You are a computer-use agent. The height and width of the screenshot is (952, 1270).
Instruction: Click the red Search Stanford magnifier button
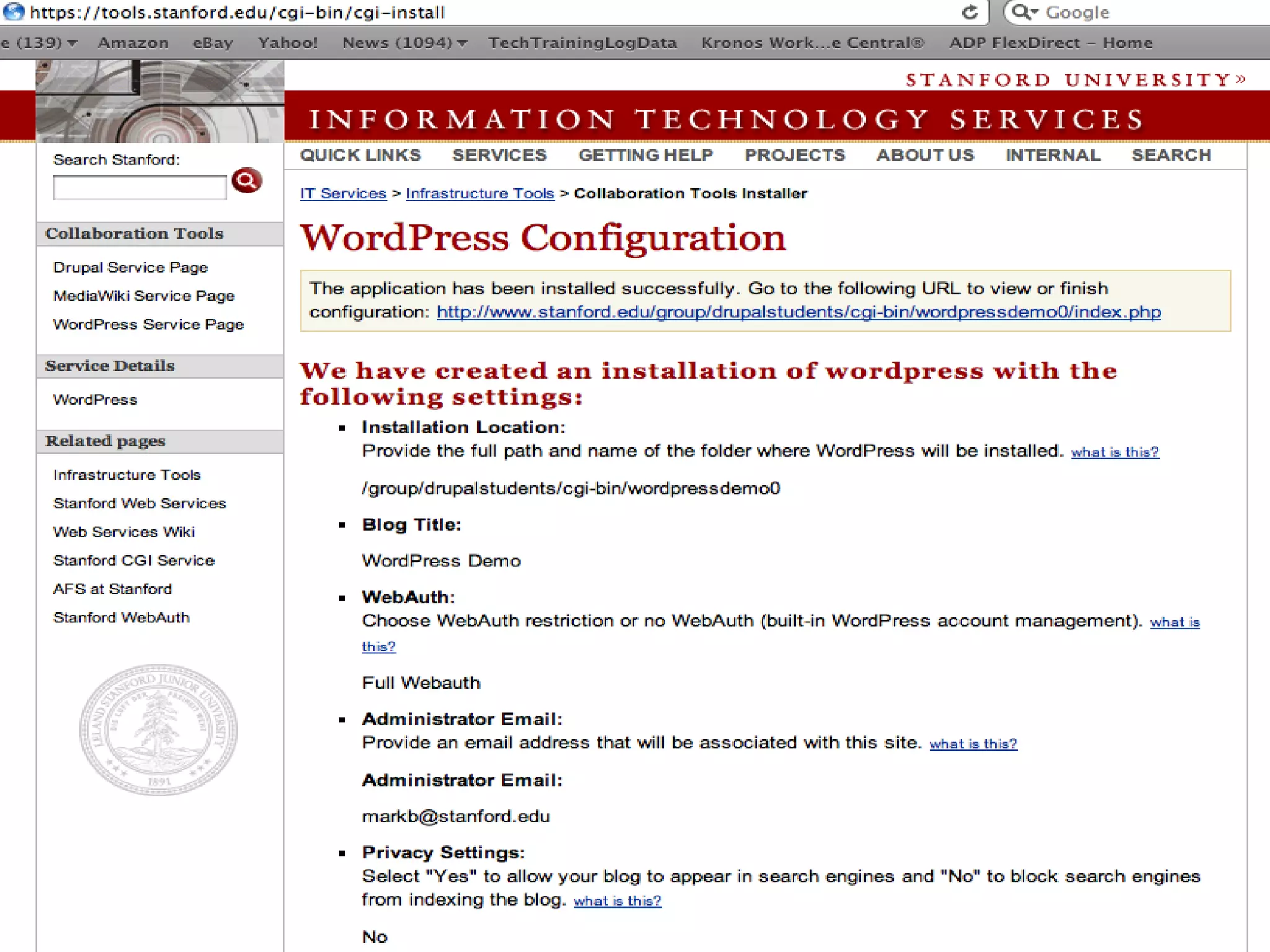(247, 181)
